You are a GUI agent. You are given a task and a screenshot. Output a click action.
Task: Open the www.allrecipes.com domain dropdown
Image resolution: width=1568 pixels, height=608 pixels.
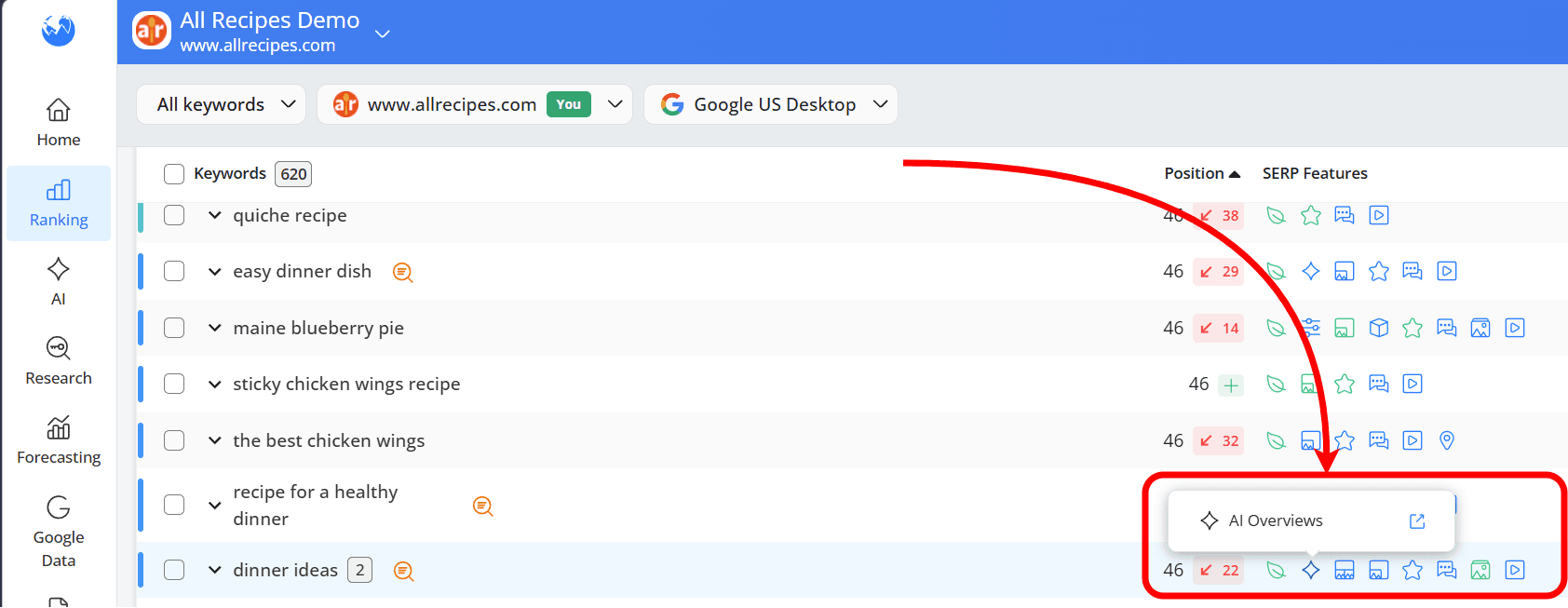point(475,104)
